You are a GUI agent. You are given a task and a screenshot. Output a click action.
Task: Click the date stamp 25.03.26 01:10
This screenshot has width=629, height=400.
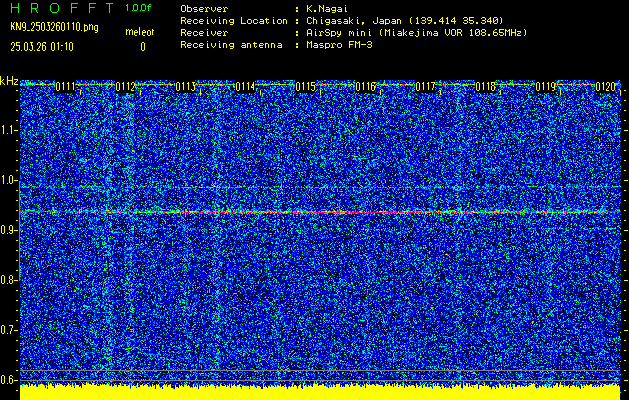42,47
